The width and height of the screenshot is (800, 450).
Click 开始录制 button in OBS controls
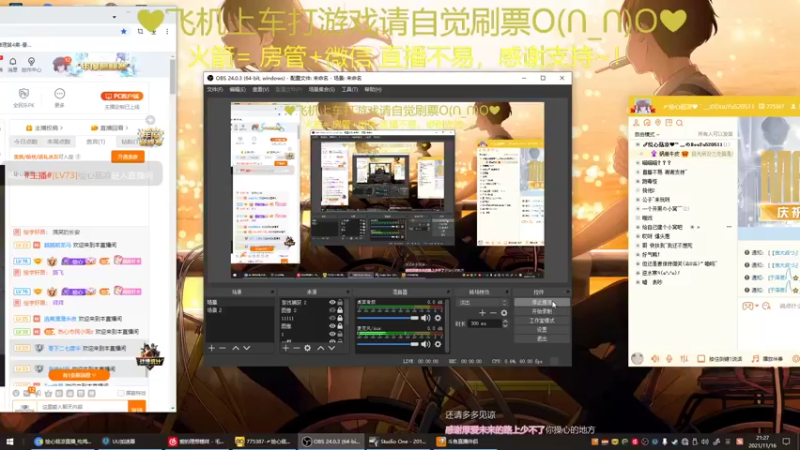click(541, 311)
